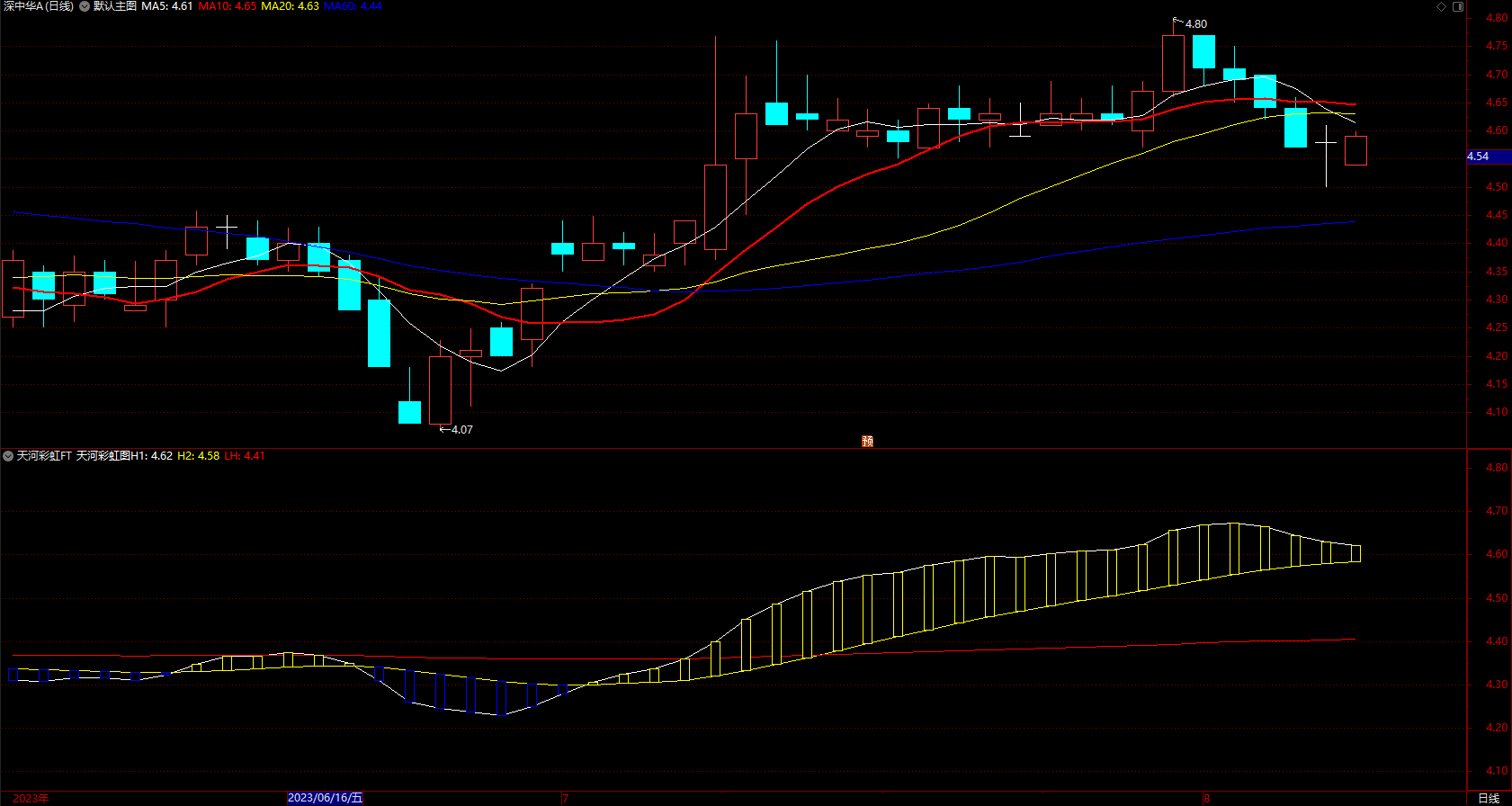
Task: Click the LH: 4.41 indicator value
Action: click(x=245, y=456)
